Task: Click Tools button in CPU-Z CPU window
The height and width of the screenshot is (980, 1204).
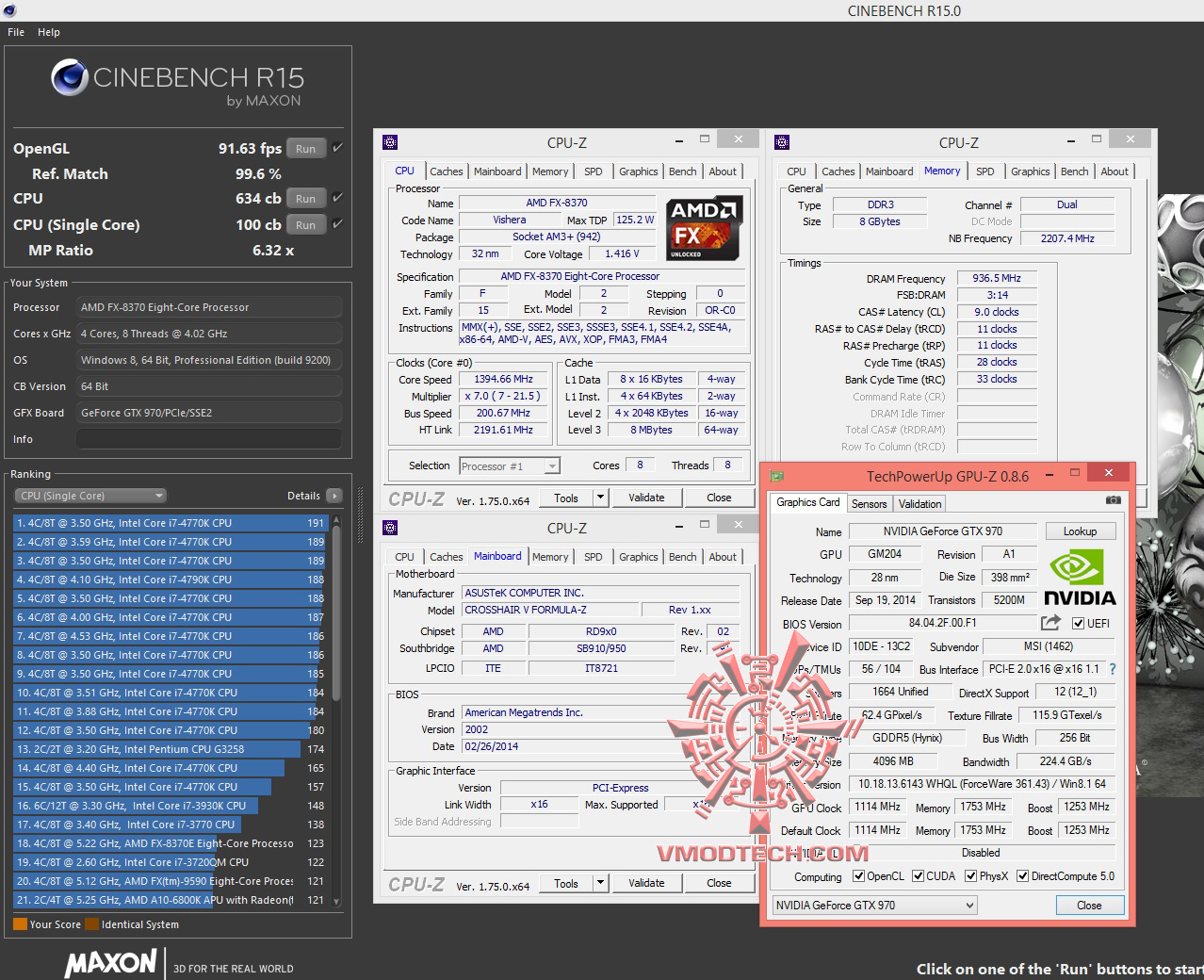Action: [566, 498]
